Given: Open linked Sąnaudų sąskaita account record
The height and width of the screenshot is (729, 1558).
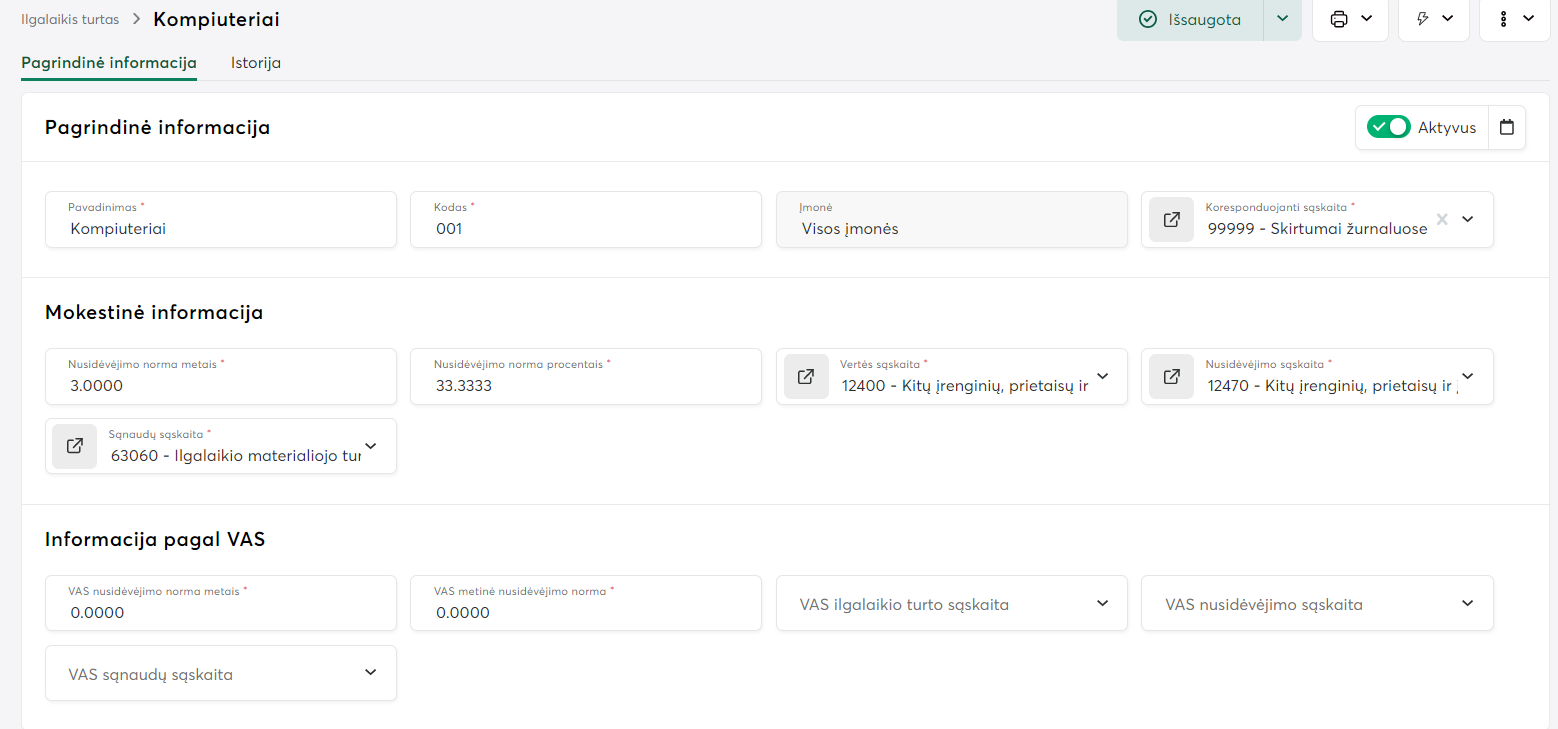Looking at the screenshot, I should coord(75,446).
